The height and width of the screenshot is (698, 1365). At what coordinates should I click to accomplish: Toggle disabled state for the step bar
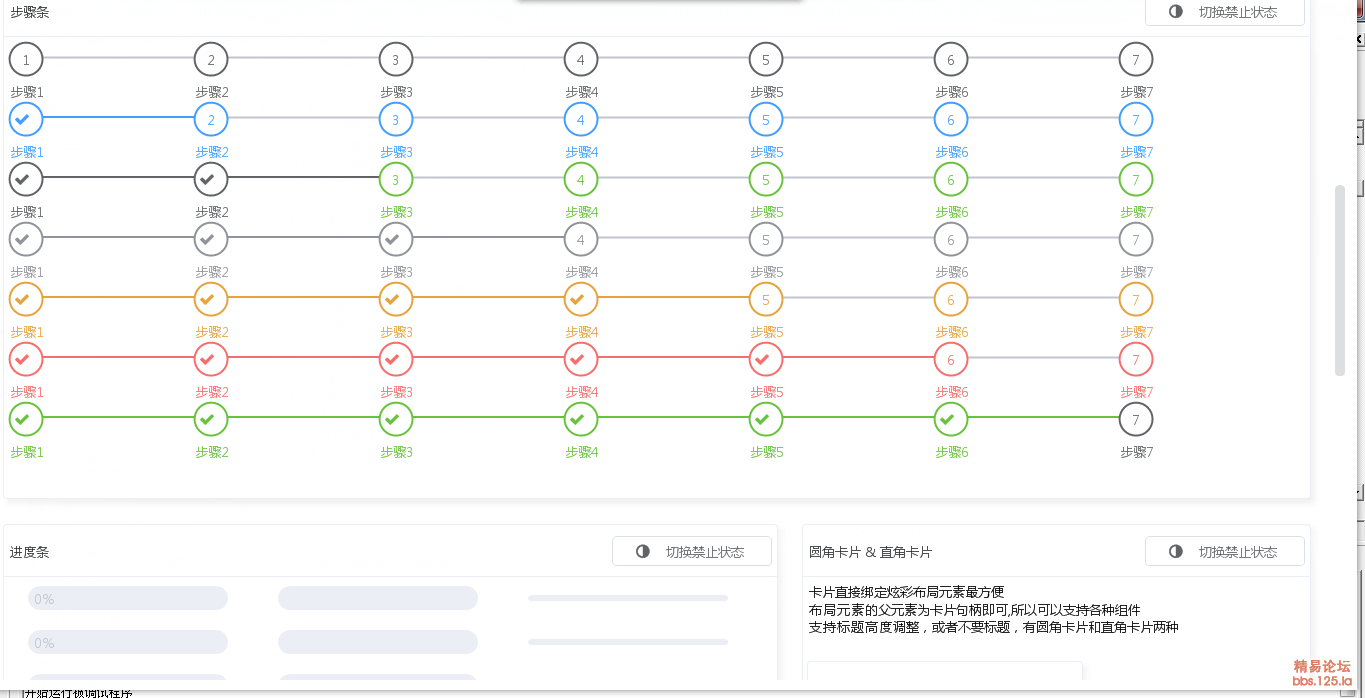[1224, 12]
